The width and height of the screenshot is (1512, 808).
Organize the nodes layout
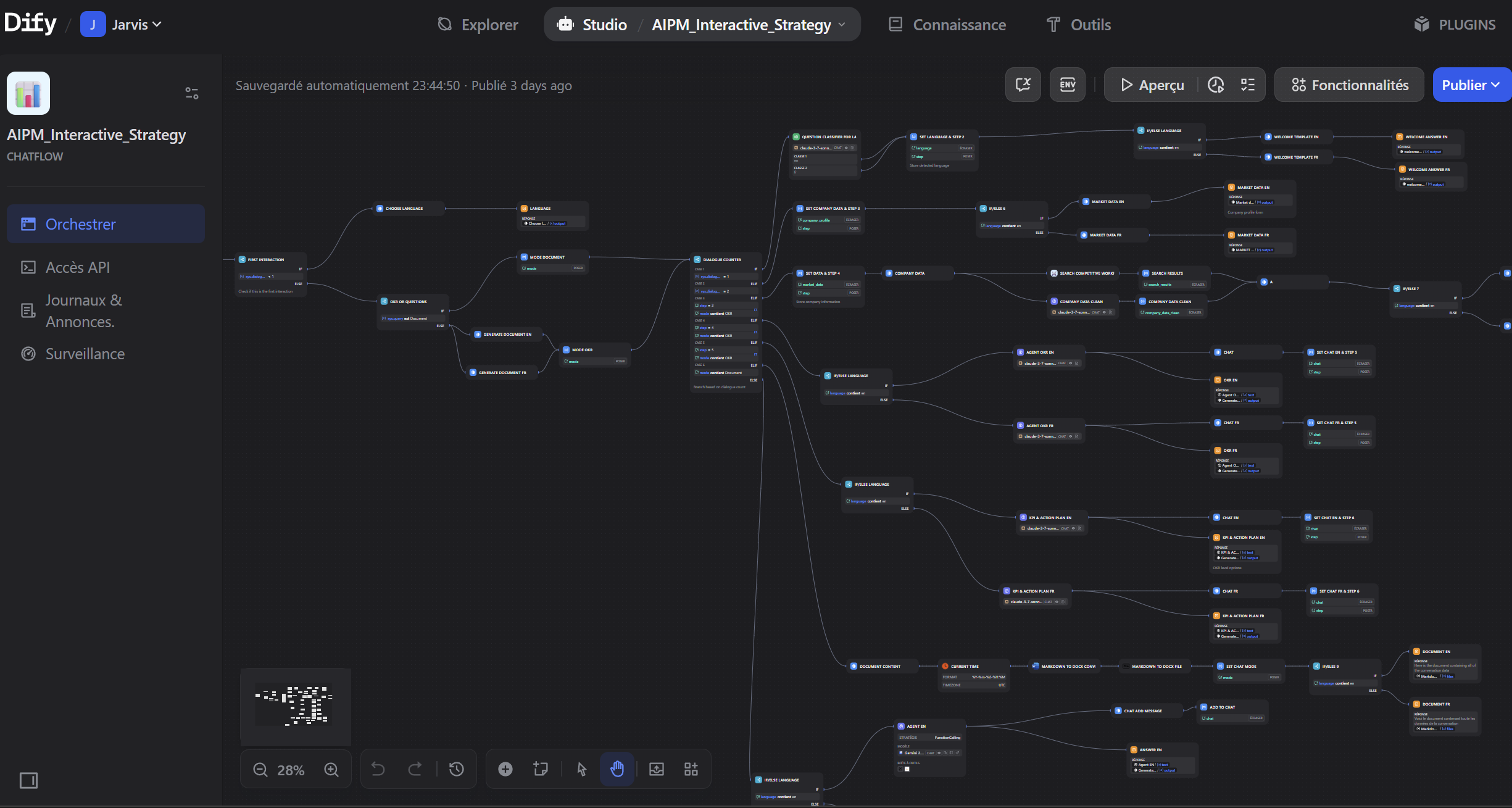coord(691,769)
